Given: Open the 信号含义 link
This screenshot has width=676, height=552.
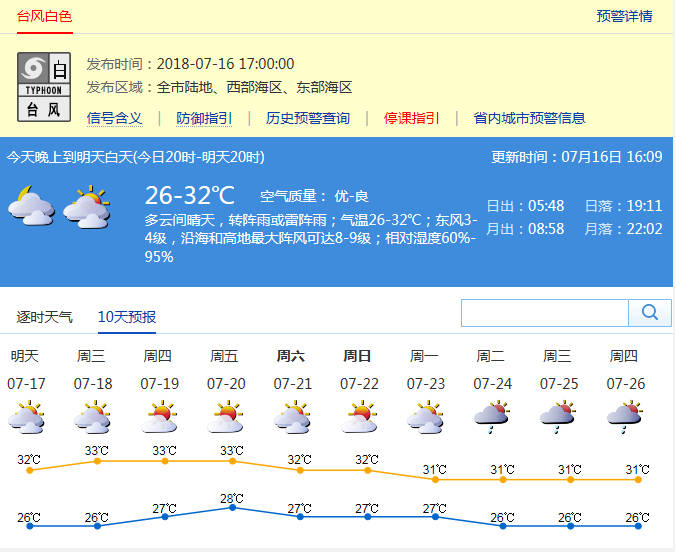Looking at the screenshot, I should tap(114, 118).
